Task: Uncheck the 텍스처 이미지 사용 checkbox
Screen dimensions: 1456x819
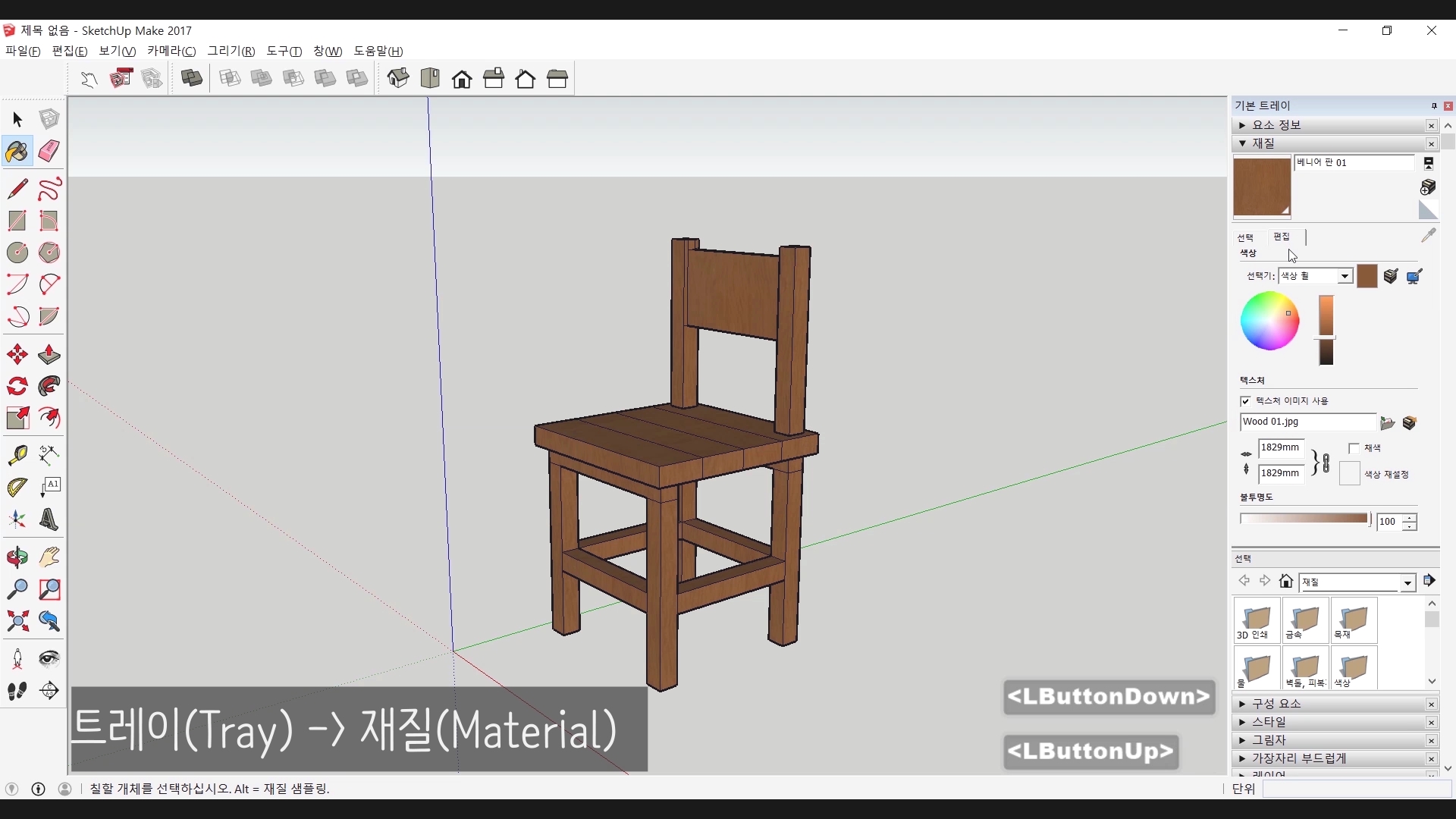Action: (1245, 401)
